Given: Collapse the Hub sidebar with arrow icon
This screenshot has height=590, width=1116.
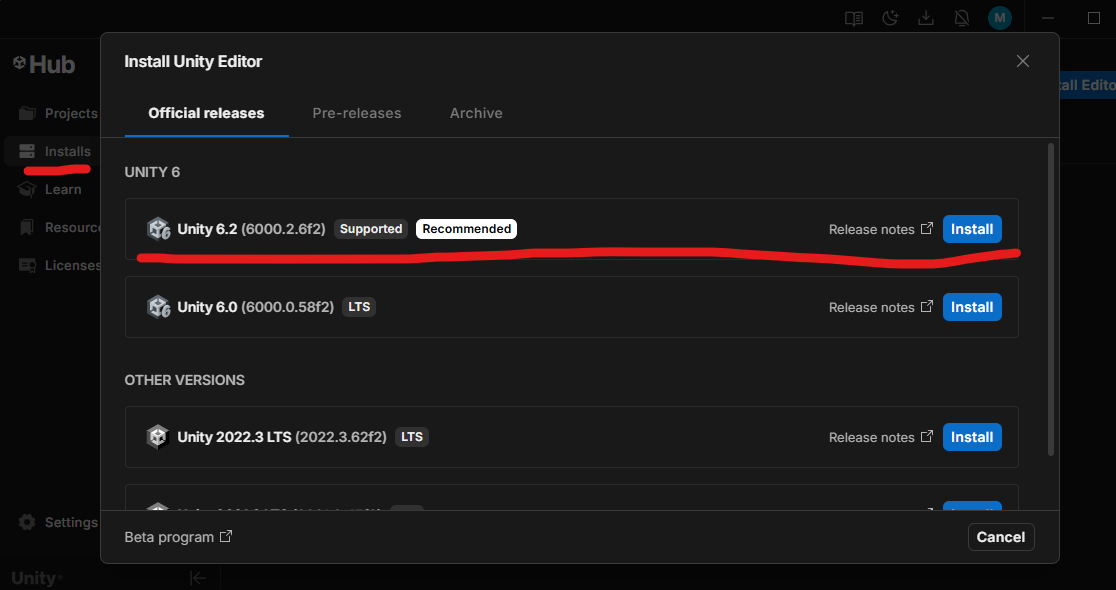Looking at the screenshot, I should pos(198,577).
